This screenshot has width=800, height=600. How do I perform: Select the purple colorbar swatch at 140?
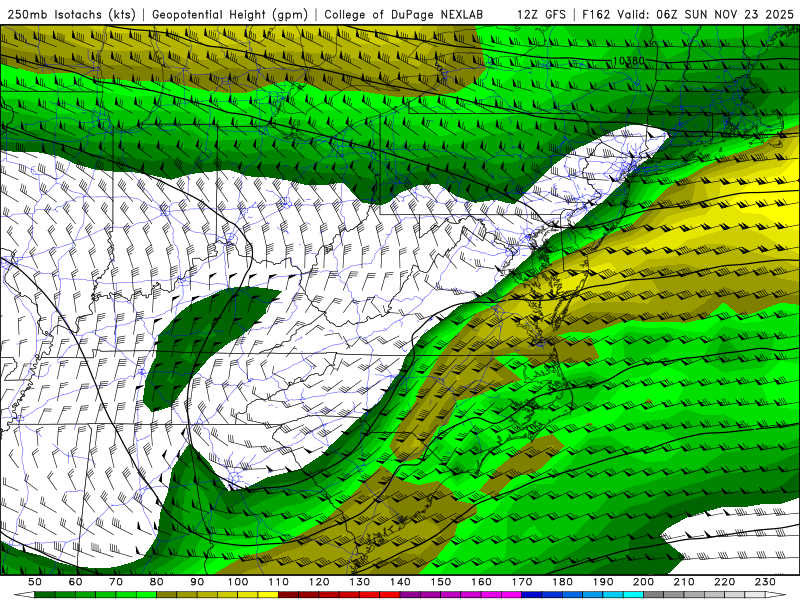[x=410, y=595]
